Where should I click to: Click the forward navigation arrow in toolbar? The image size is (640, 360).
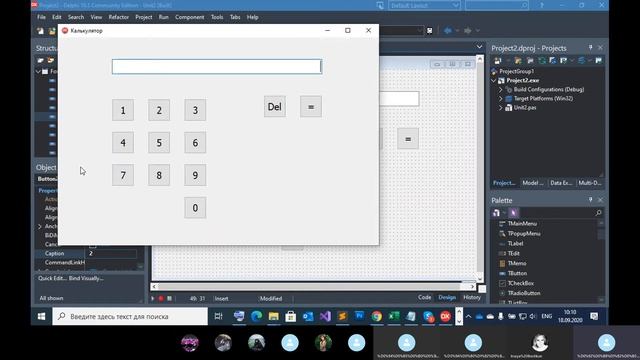(x=468, y=31)
